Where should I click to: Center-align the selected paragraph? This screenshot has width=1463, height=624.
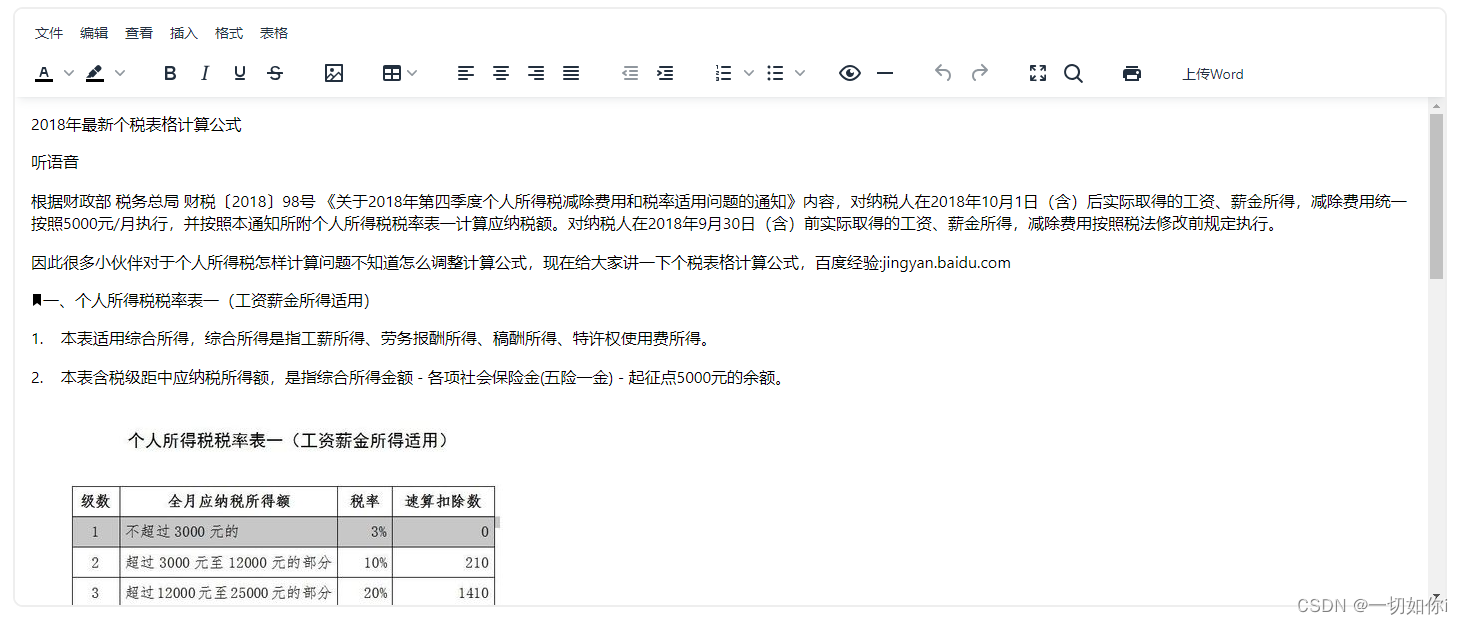tap(500, 73)
